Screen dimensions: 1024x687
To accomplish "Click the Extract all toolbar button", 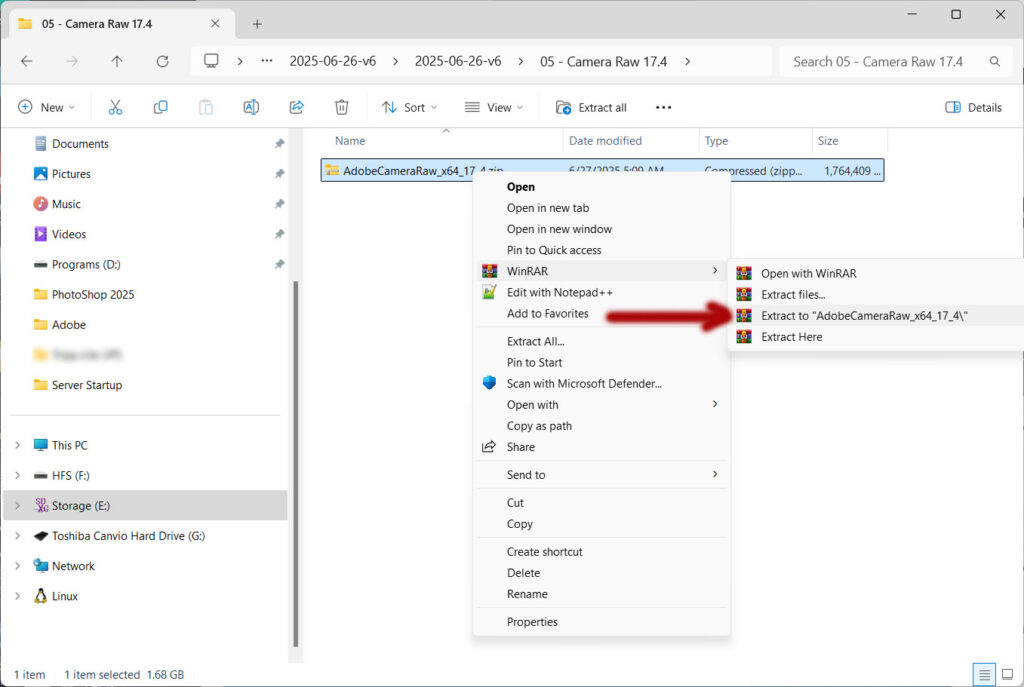I will pos(591,107).
